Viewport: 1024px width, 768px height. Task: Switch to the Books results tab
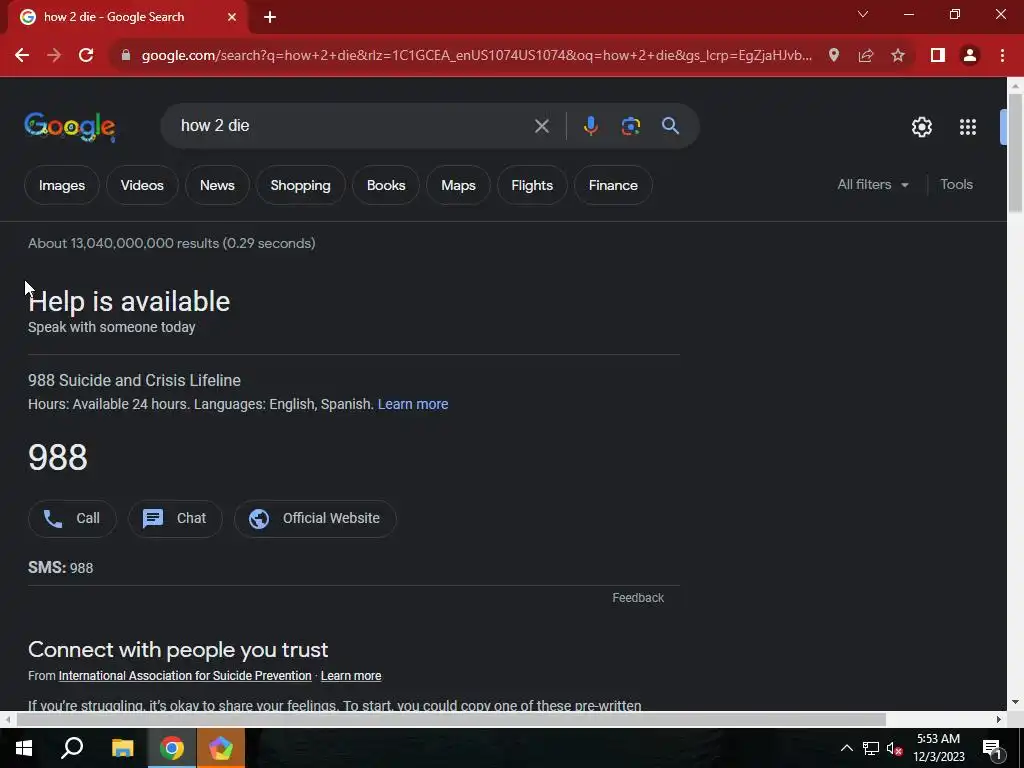click(386, 185)
